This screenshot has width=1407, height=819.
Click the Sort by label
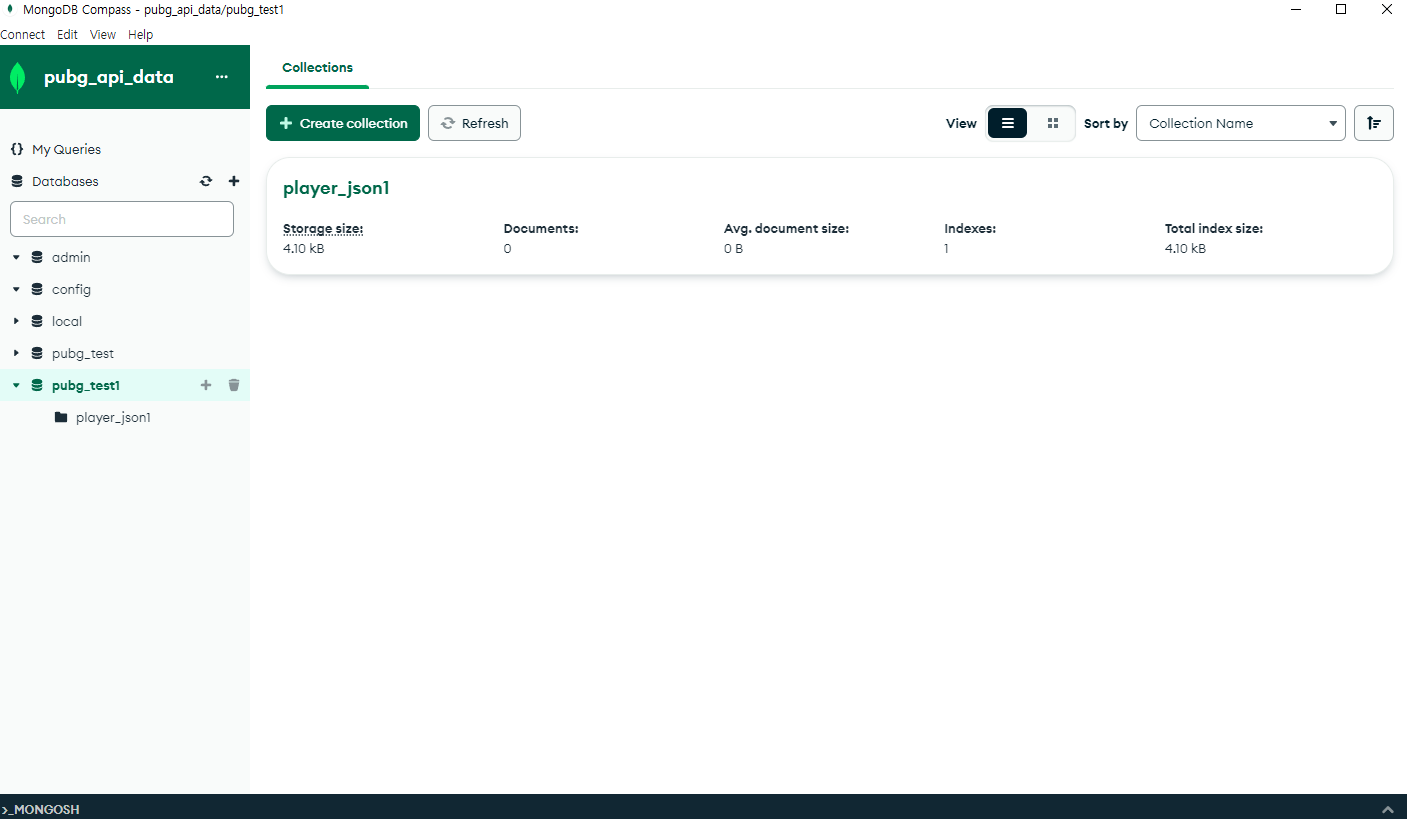pyautogui.click(x=1106, y=124)
